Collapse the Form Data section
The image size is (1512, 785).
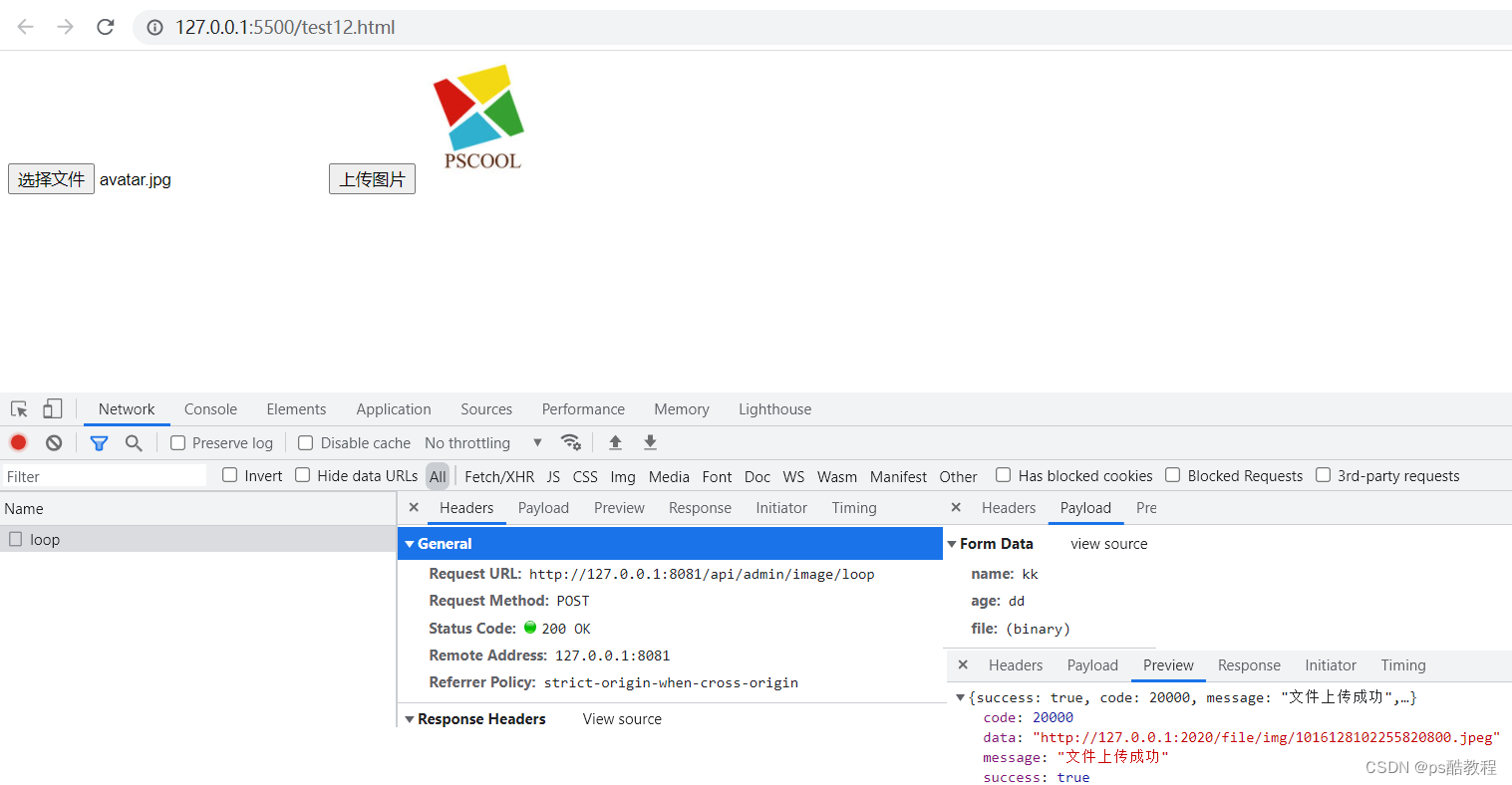[952, 544]
